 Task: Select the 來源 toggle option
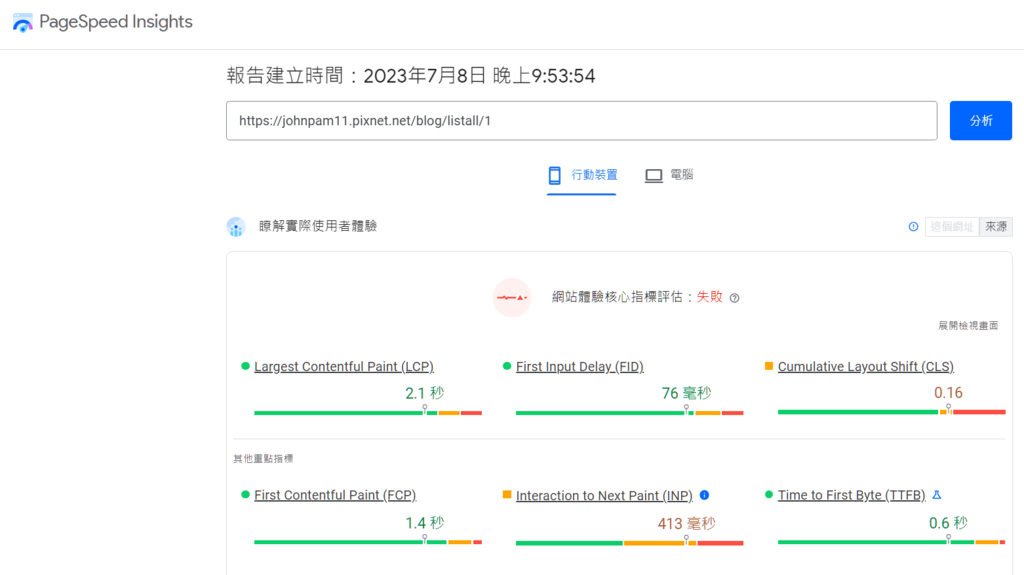pyautogui.click(x=996, y=227)
